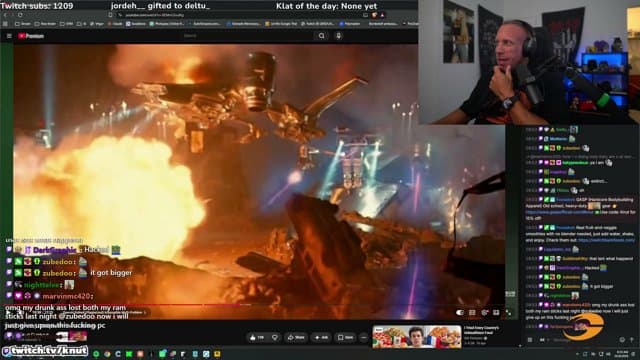The image size is (640, 360).
Task: Toggle subtitles in the video player
Action: [x=472, y=313]
